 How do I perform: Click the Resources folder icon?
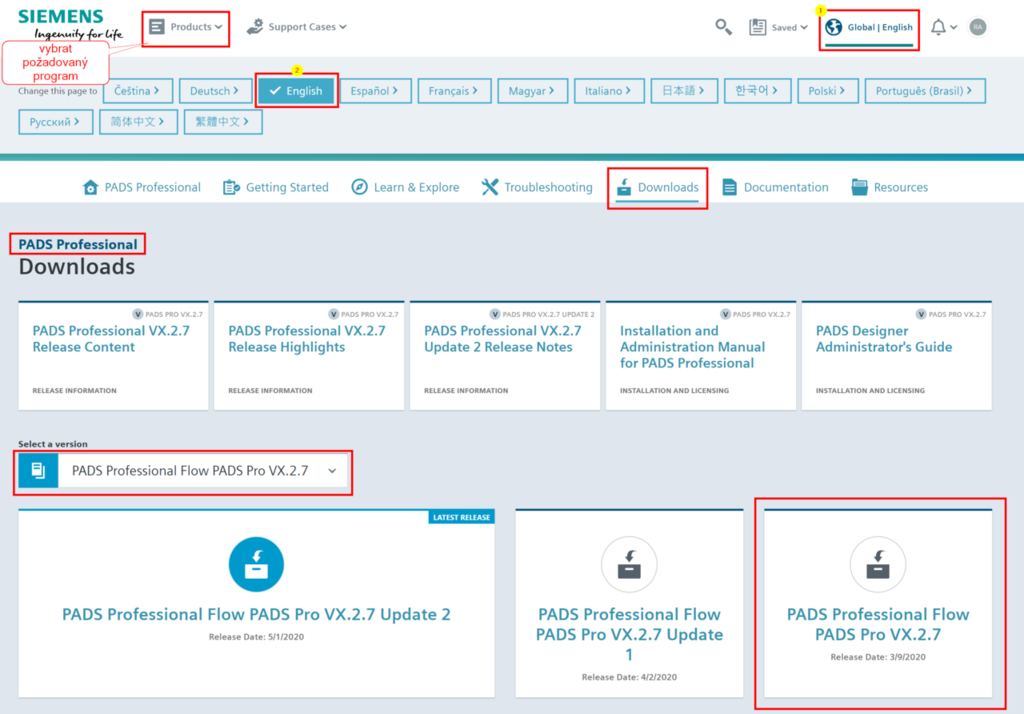click(x=859, y=187)
